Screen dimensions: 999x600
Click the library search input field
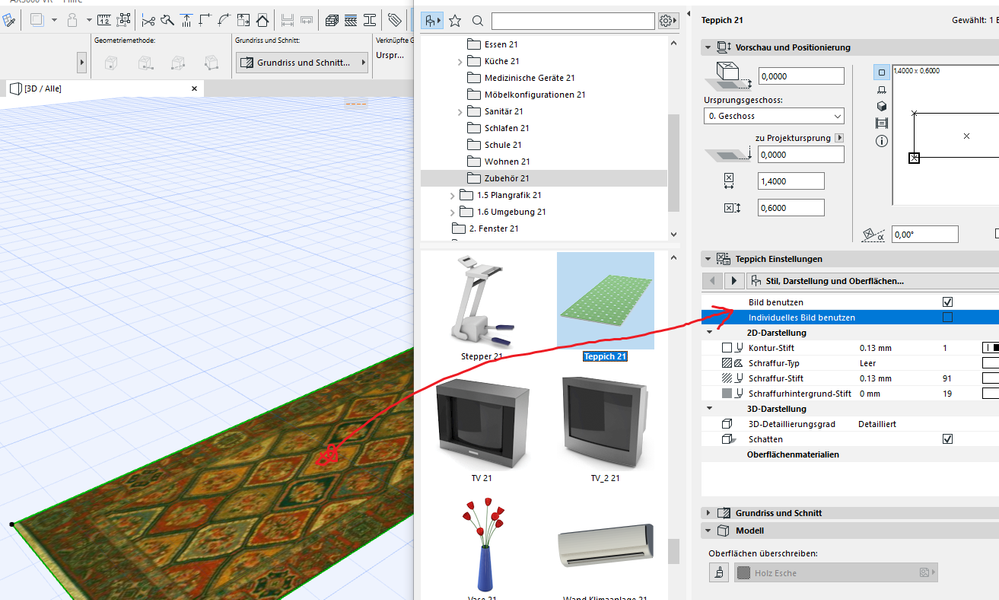click(573, 21)
